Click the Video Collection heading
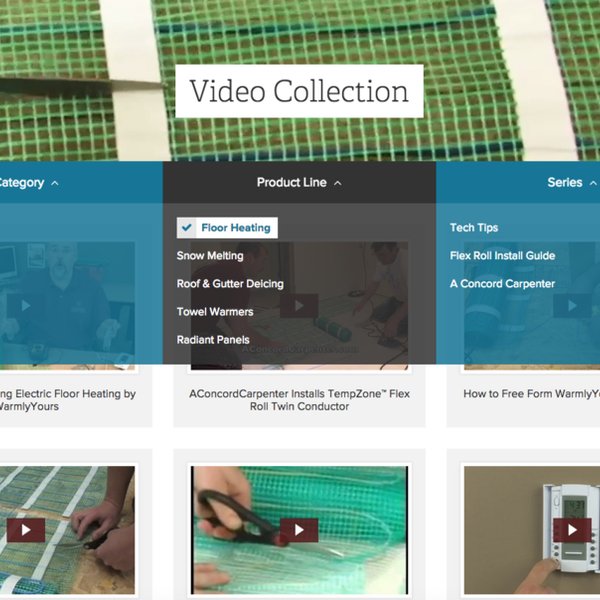This screenshot has width=600, height=600. click(x=299, y=91)
